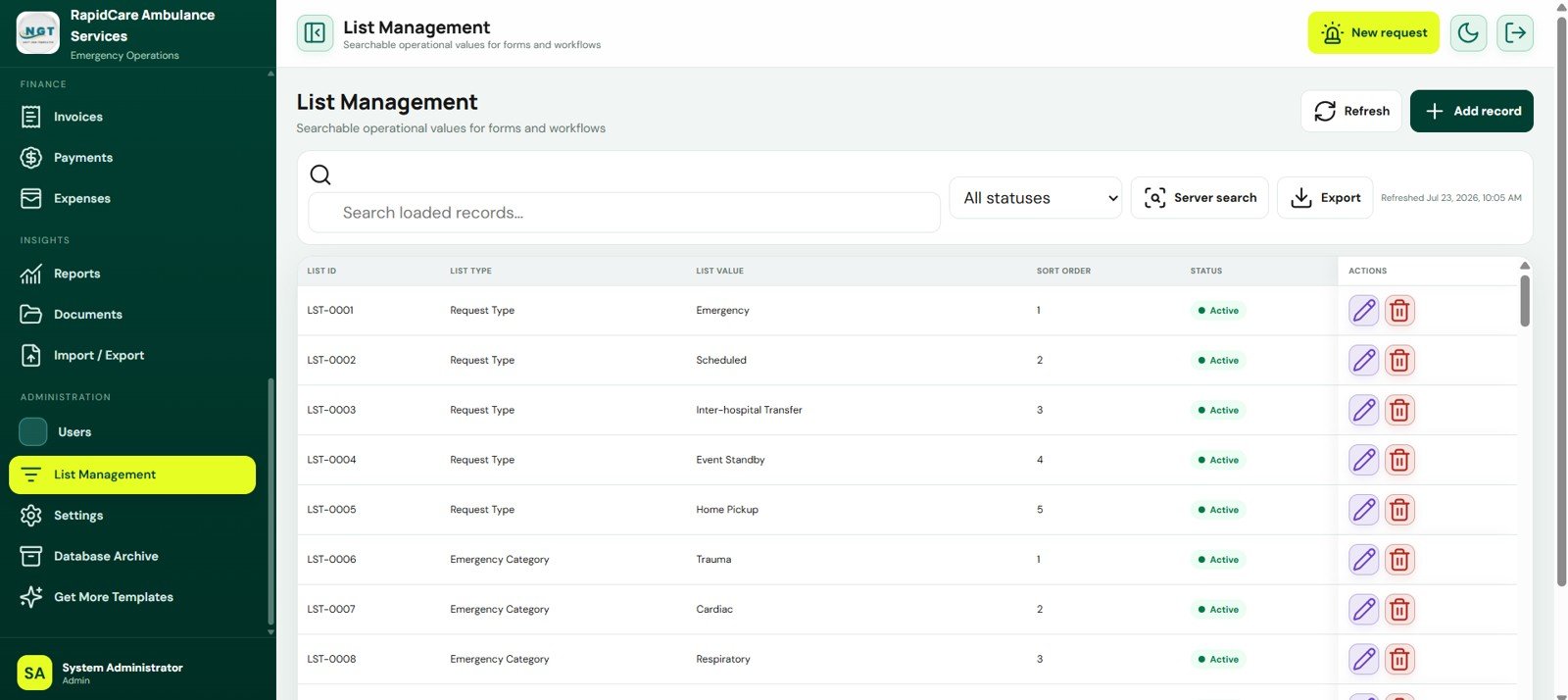Click the New request button
The width and height of the screenshot is (1568, 700).
tap(1373, 33)
